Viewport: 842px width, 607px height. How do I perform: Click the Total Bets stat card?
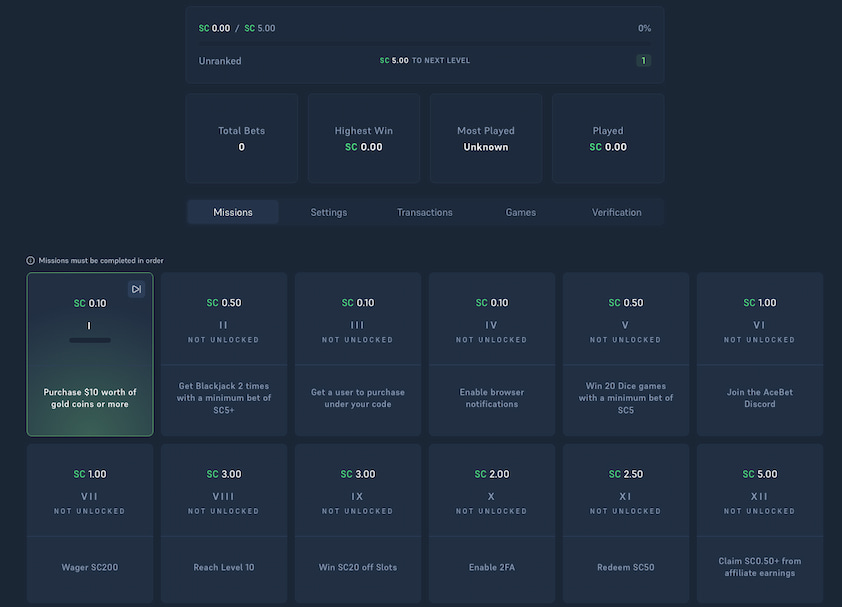241,138
